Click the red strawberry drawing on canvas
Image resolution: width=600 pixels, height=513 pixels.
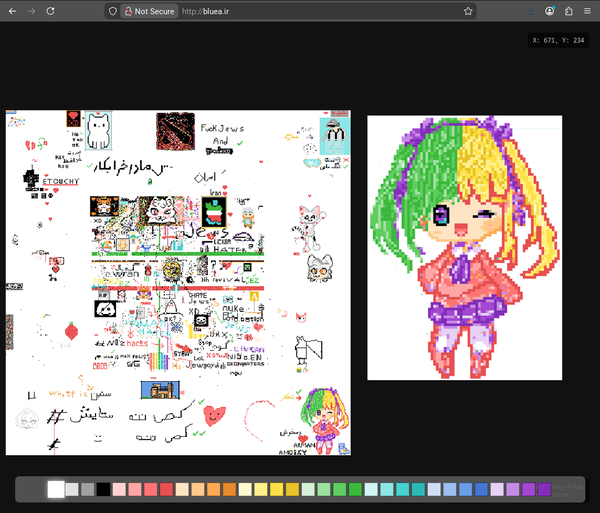click(x=71, y=331)
